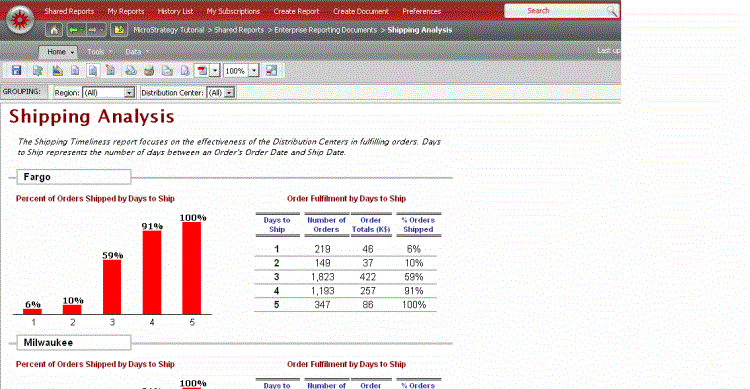
Task: Expand the Region grouping dropdown
Action: (x=129, y=92)
